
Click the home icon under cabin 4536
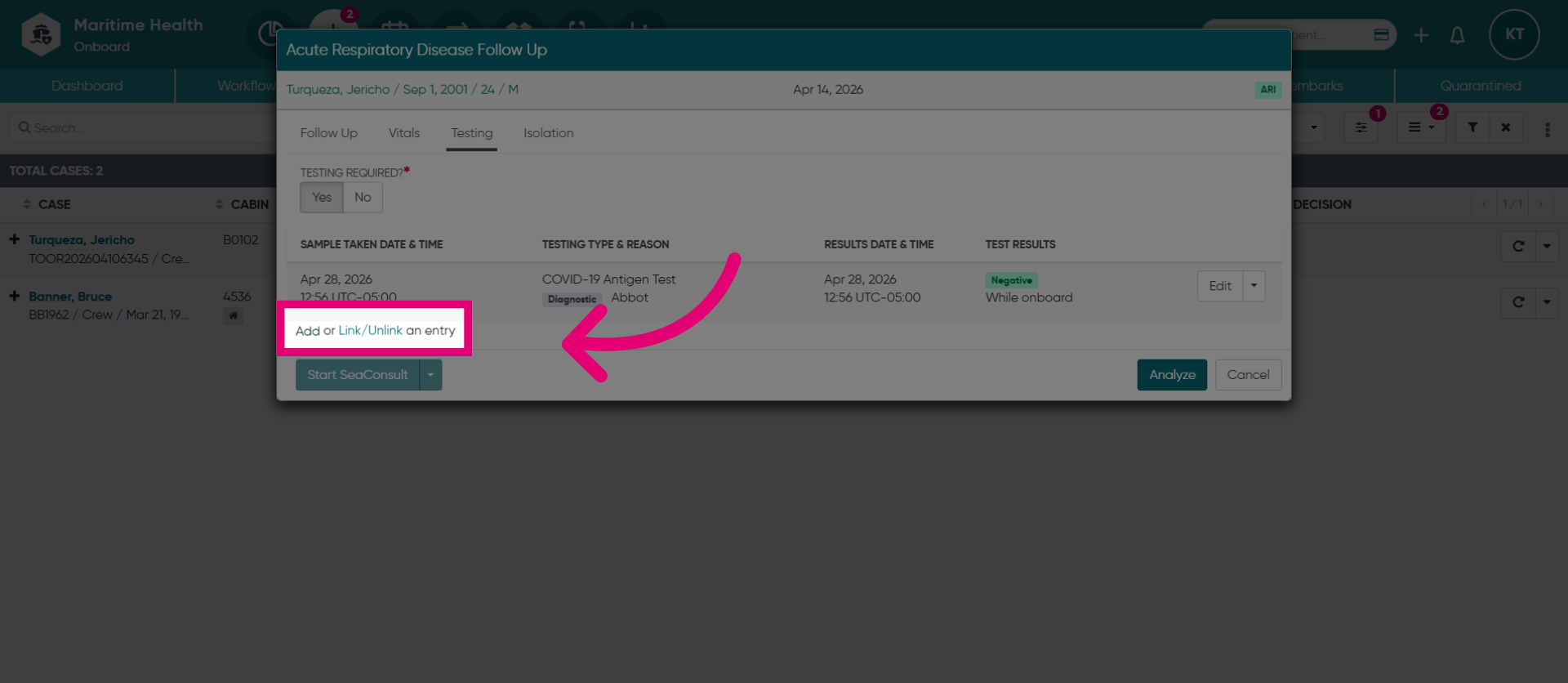[233, 315]
